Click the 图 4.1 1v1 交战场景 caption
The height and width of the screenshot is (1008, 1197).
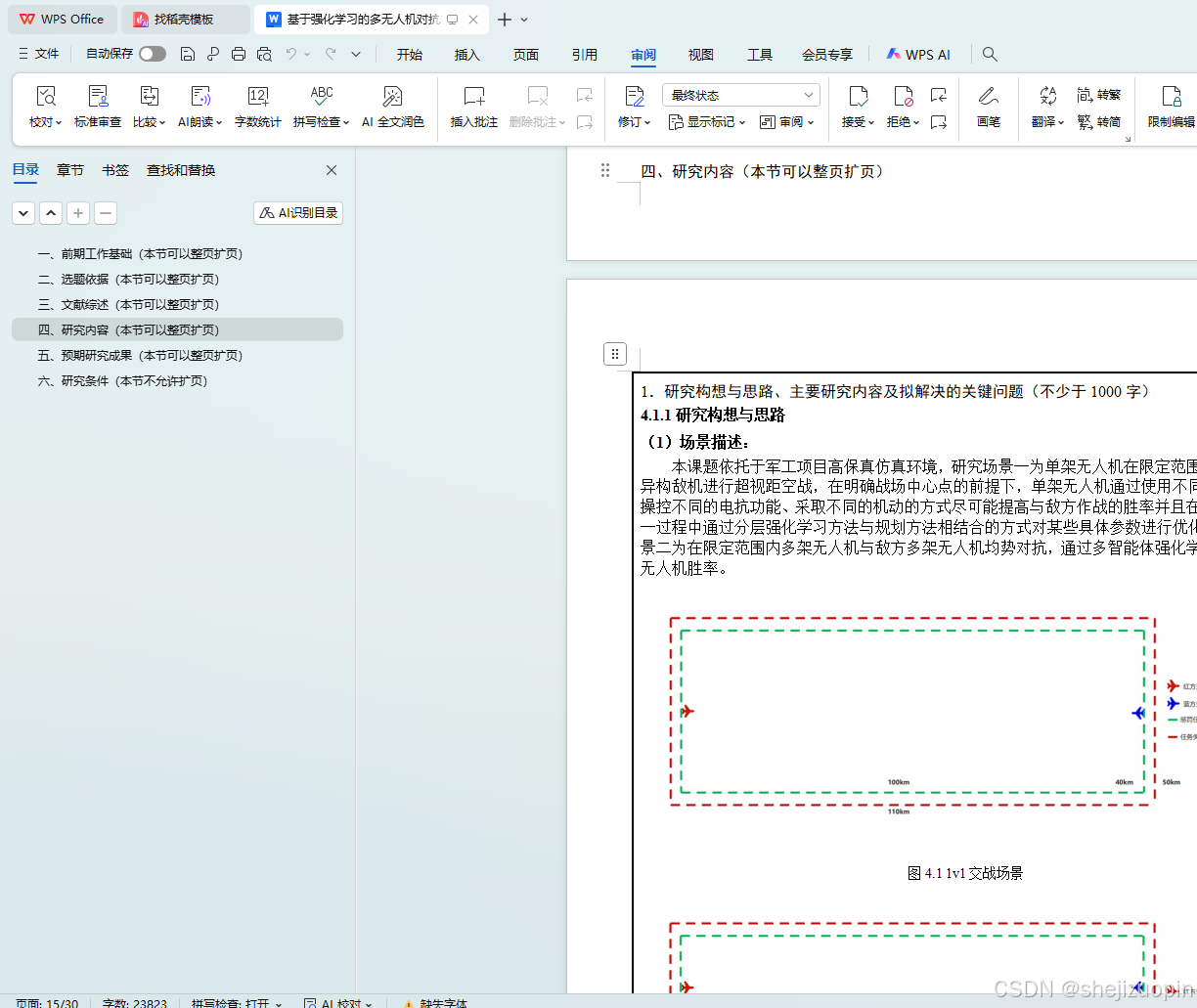965,873
